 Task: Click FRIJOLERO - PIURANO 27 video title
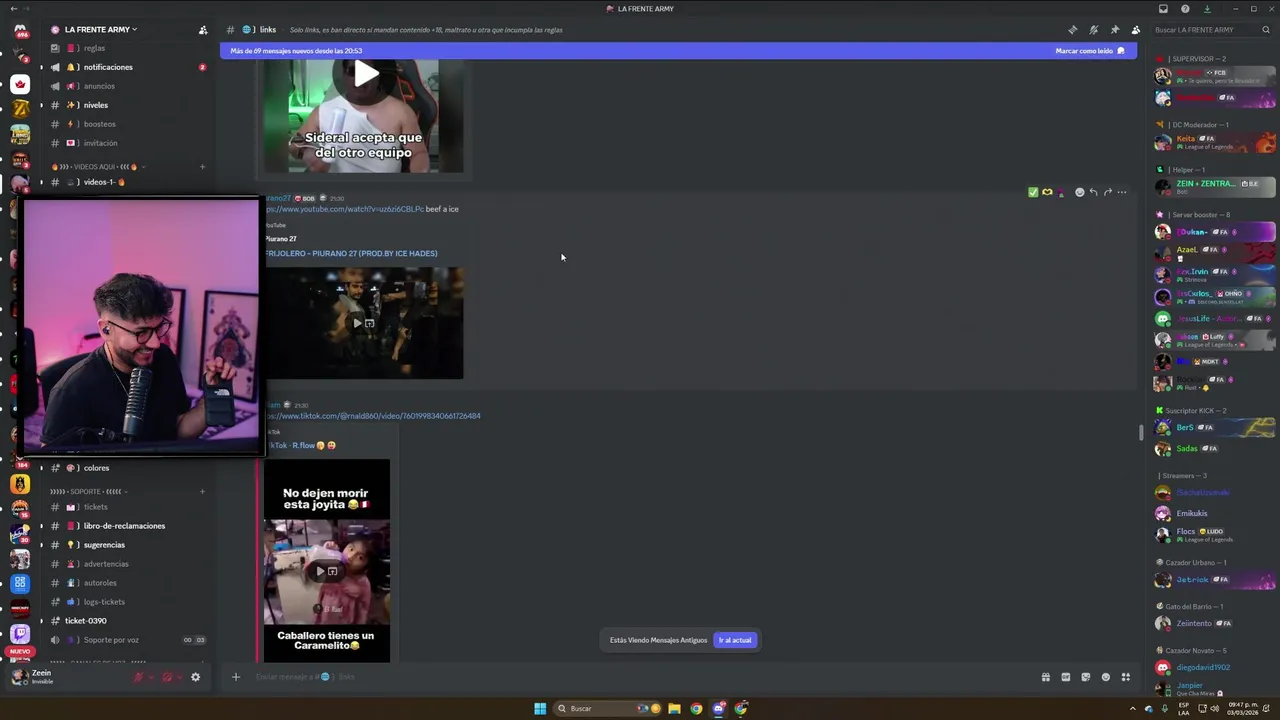click(x=351, y=253)
